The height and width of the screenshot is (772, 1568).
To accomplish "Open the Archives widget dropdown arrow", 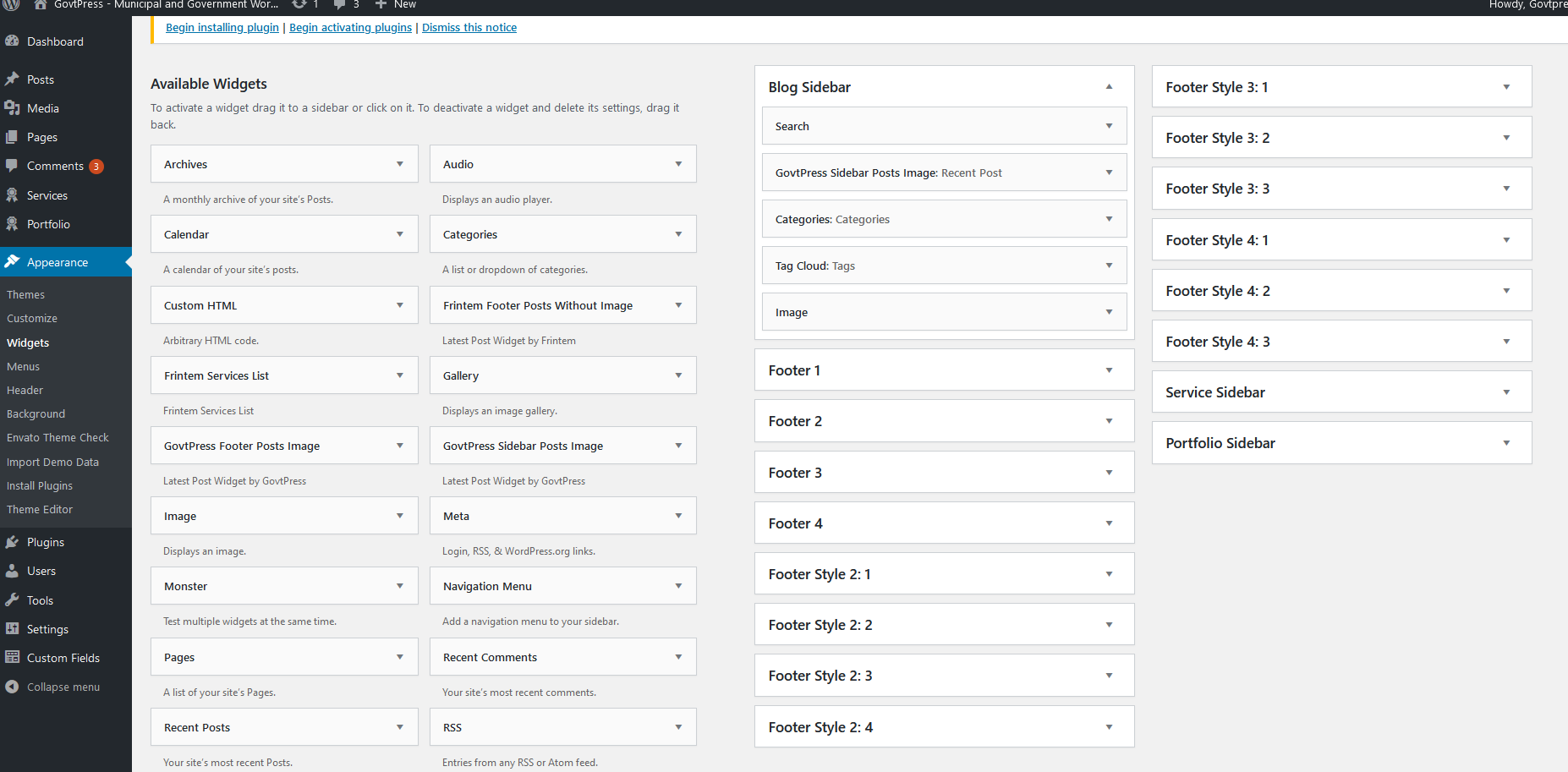I will pos(400,164).
